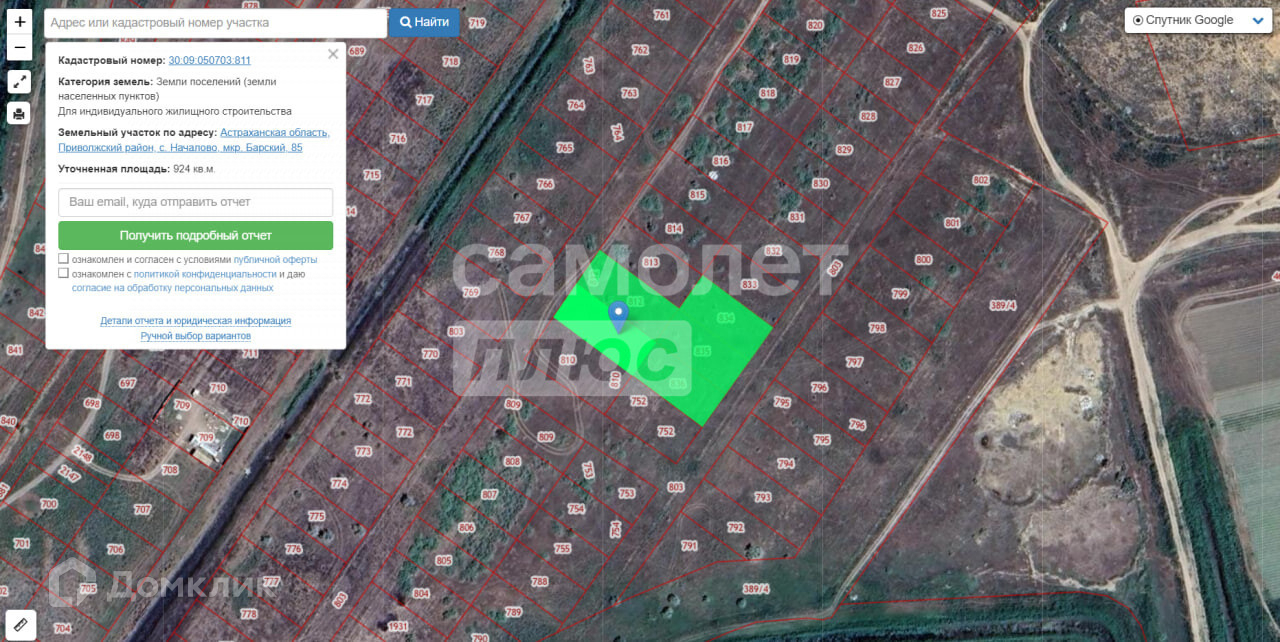Open Ручной выбор вариантов link
Screen dimensions: 1280x642
[195, 336]
